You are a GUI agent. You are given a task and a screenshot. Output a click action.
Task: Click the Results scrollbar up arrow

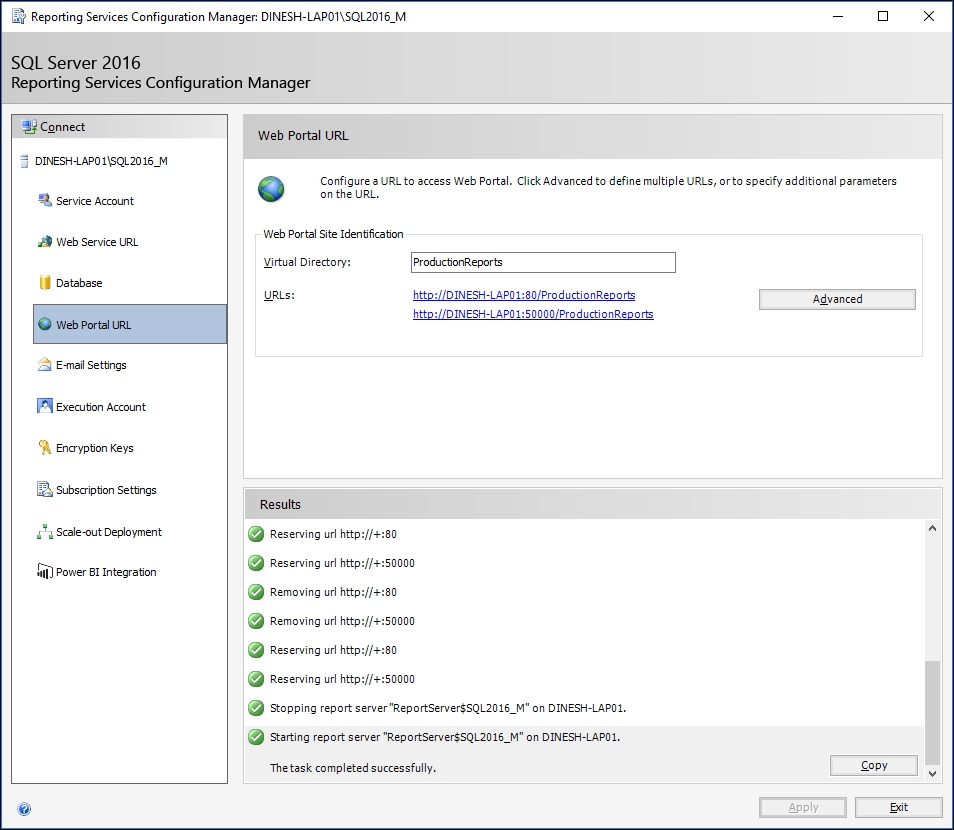coord(932,528)
